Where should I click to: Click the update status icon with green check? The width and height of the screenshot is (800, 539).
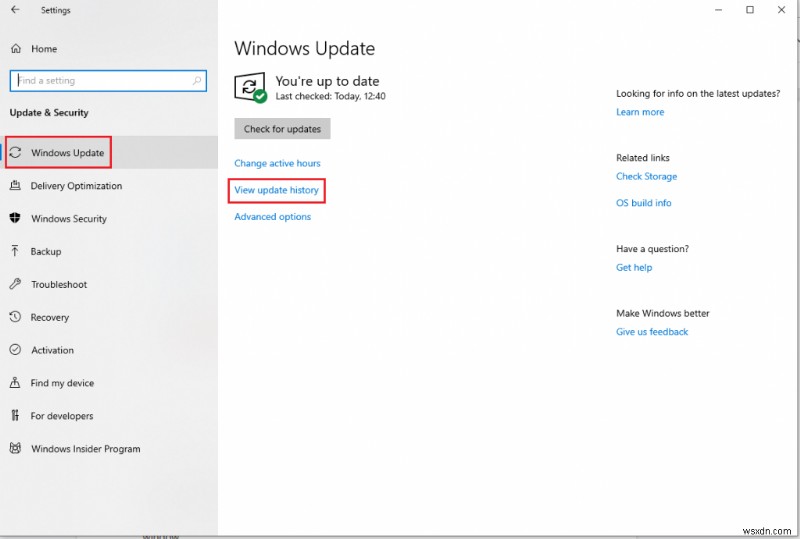[x=250, y=87]
